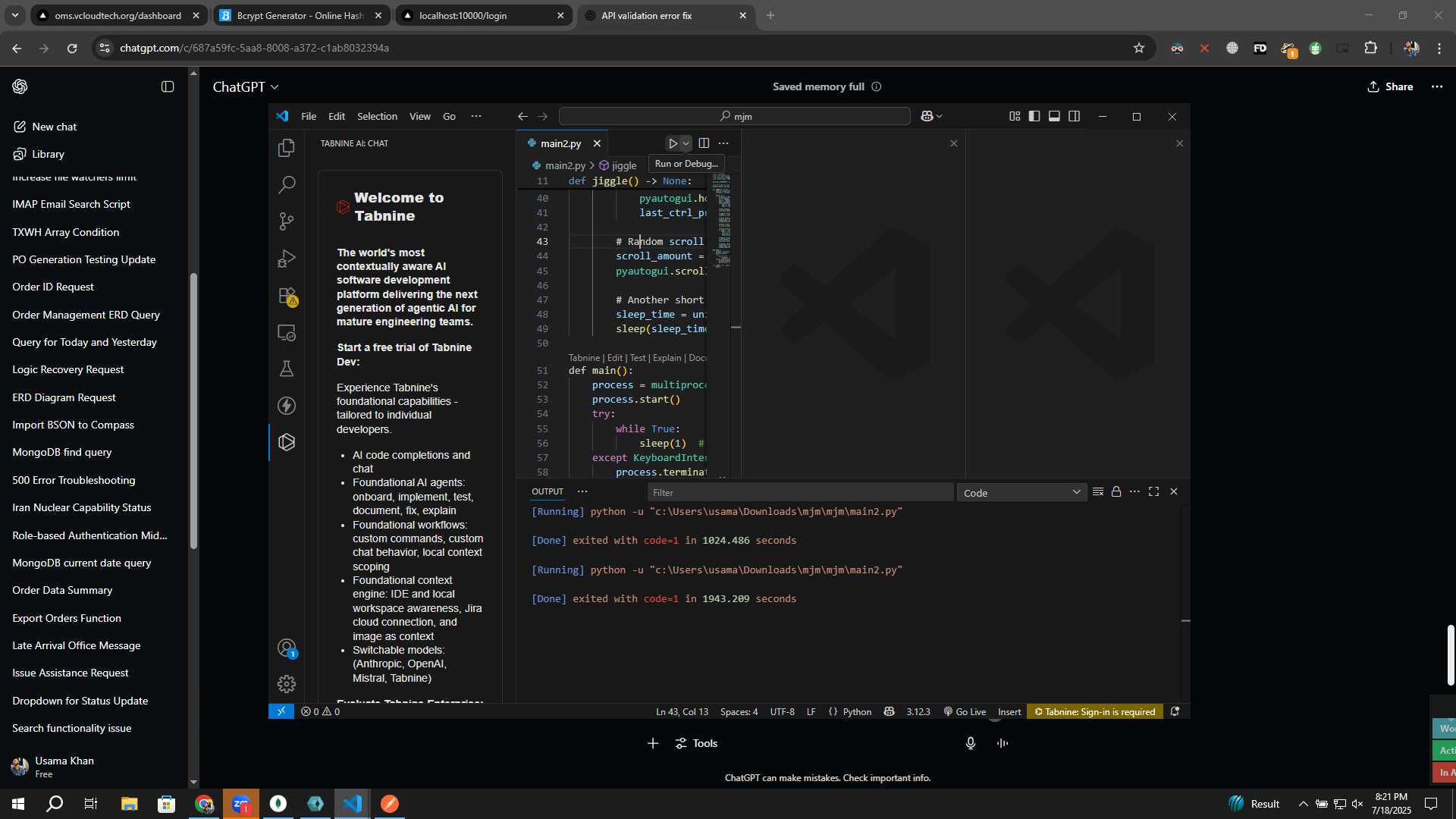Toggle bottom panel visibility in VS Code
This screenshot has width=1456, height=819.
(x=1054, y=116)
